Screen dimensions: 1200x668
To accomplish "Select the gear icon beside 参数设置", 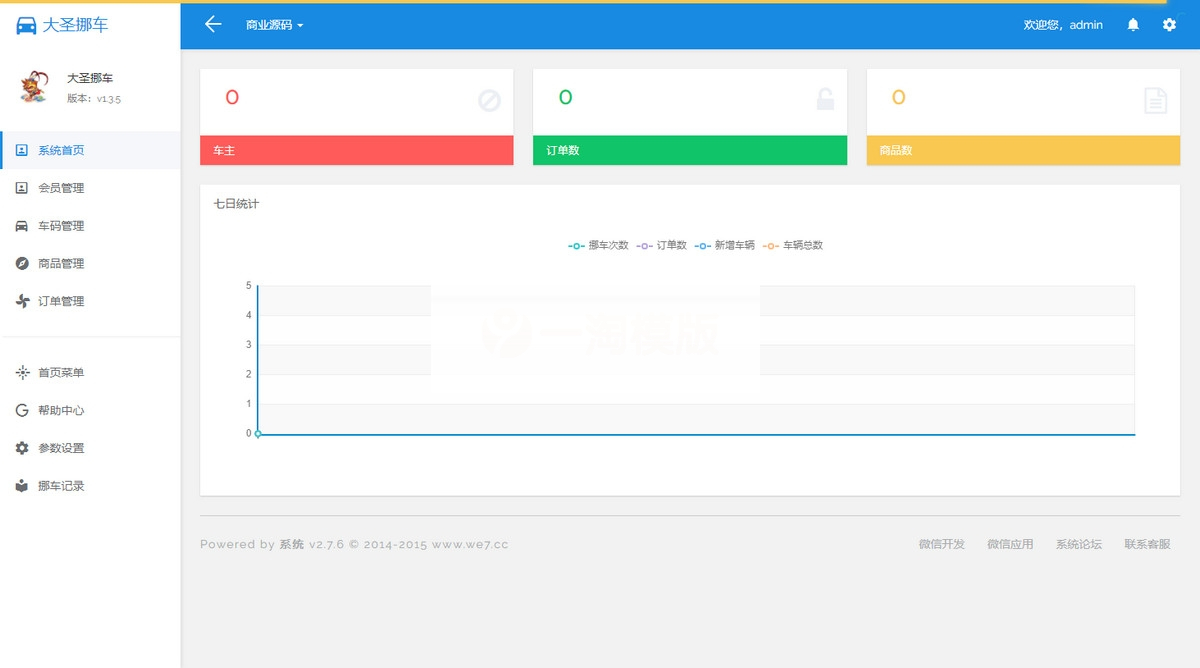I will (x=22, y=448).
